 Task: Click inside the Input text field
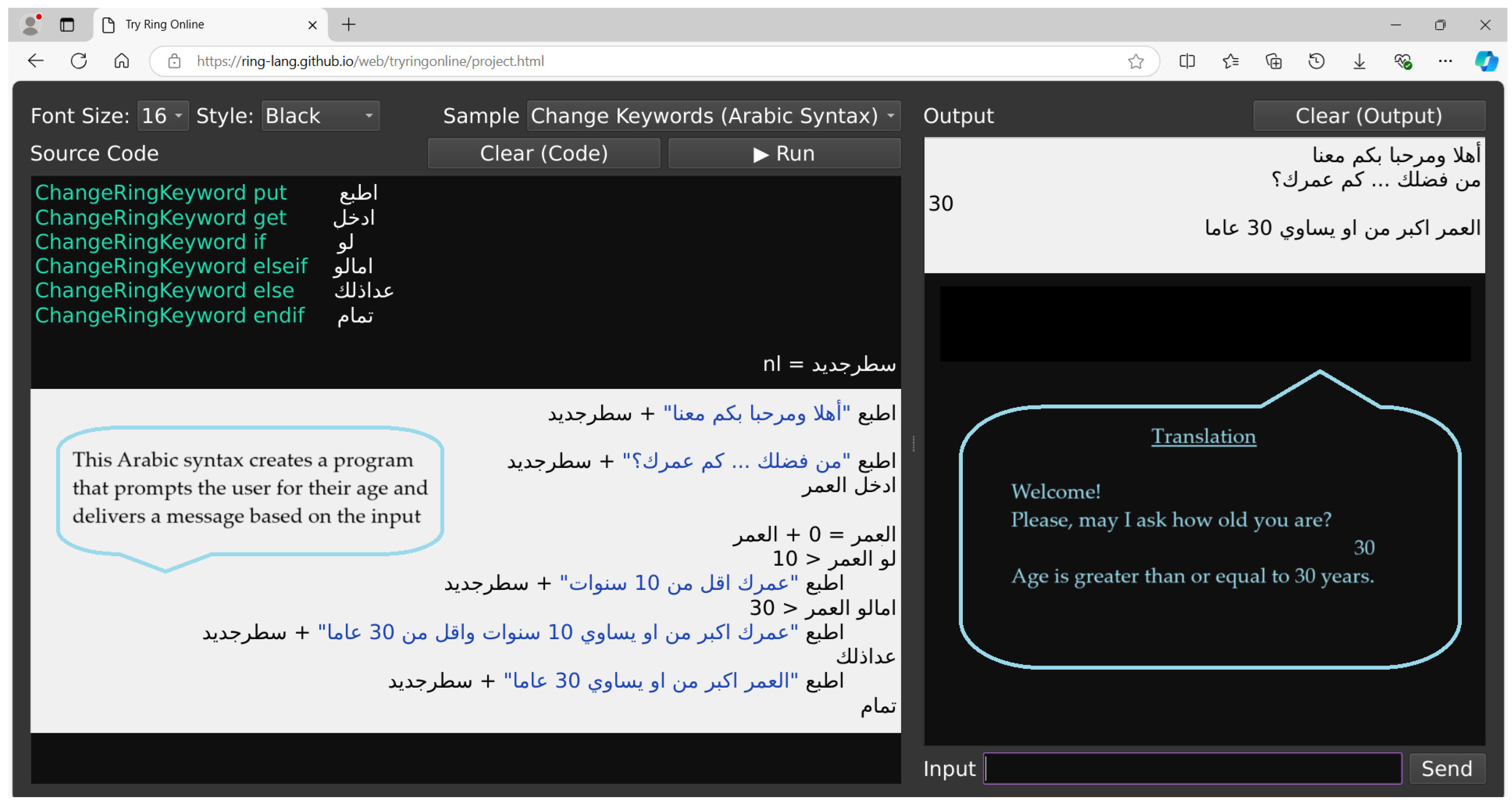1192,768
